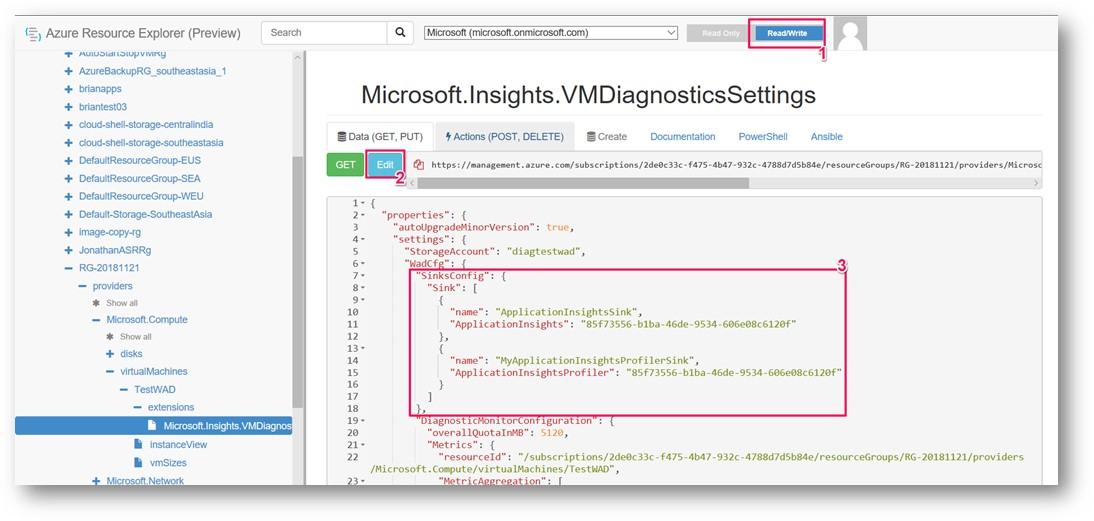Open the Microsoft tenant dropdown
The width and height of the screenshot is (1094, 521).
551,33
